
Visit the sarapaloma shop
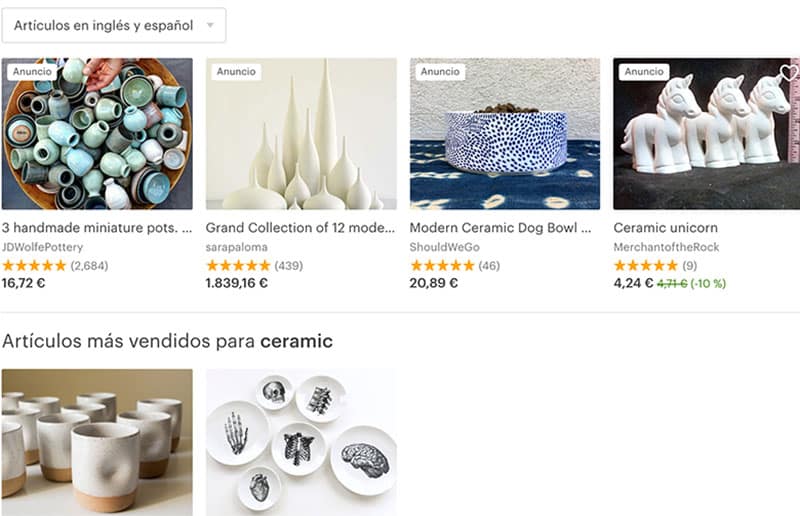pyautogui.click(x=237, y=247)
